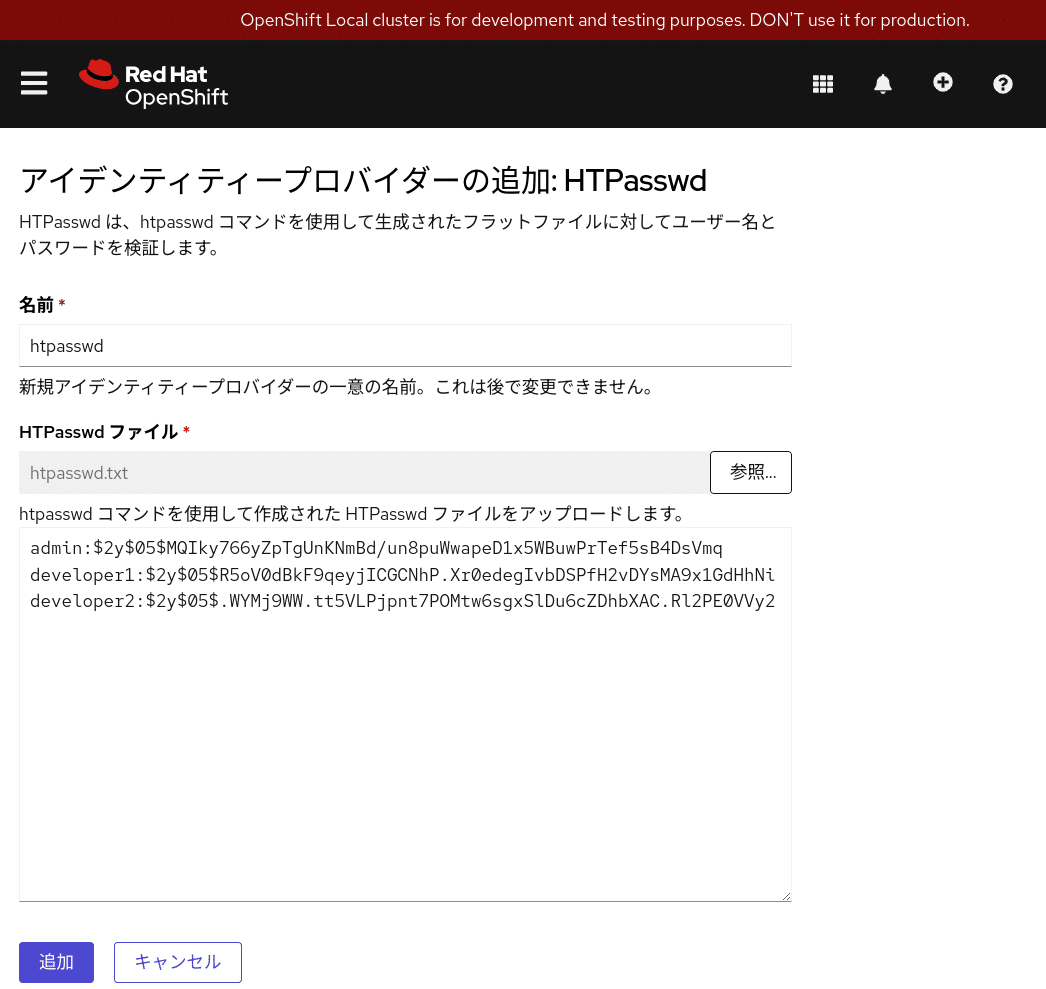Select the developer1 hash line
This screenshot has width=1046, height=989.
[403, 574]
